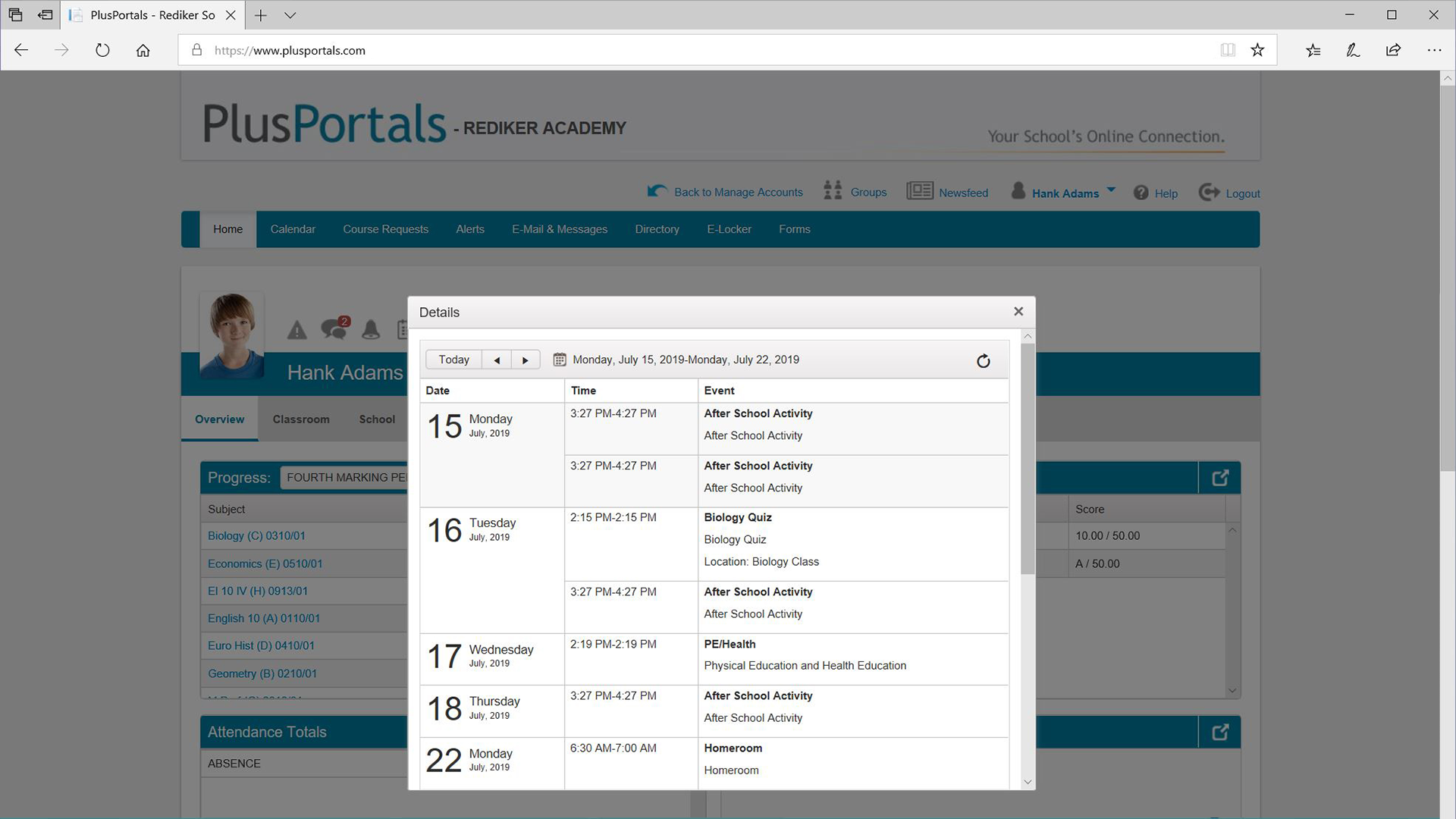1456x819 pixels.
Task: Advance to next week with right arrow
Action: pos(525,360)
